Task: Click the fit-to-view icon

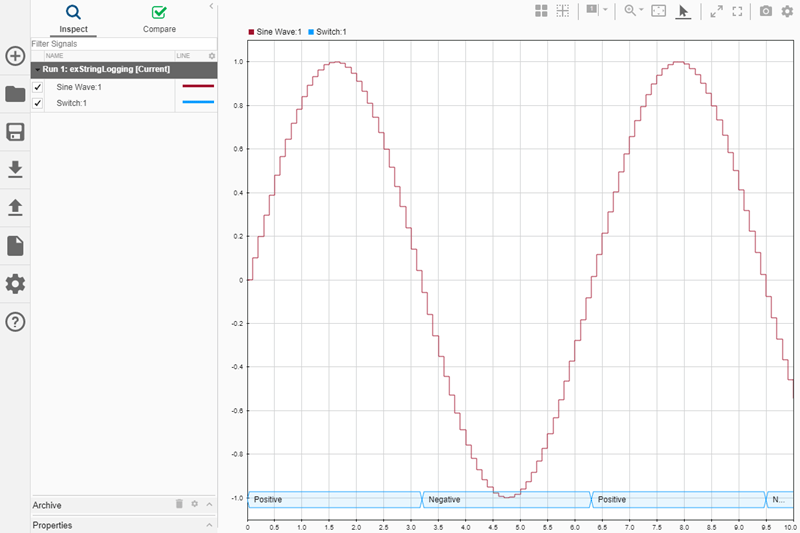Action: (659, 11)
